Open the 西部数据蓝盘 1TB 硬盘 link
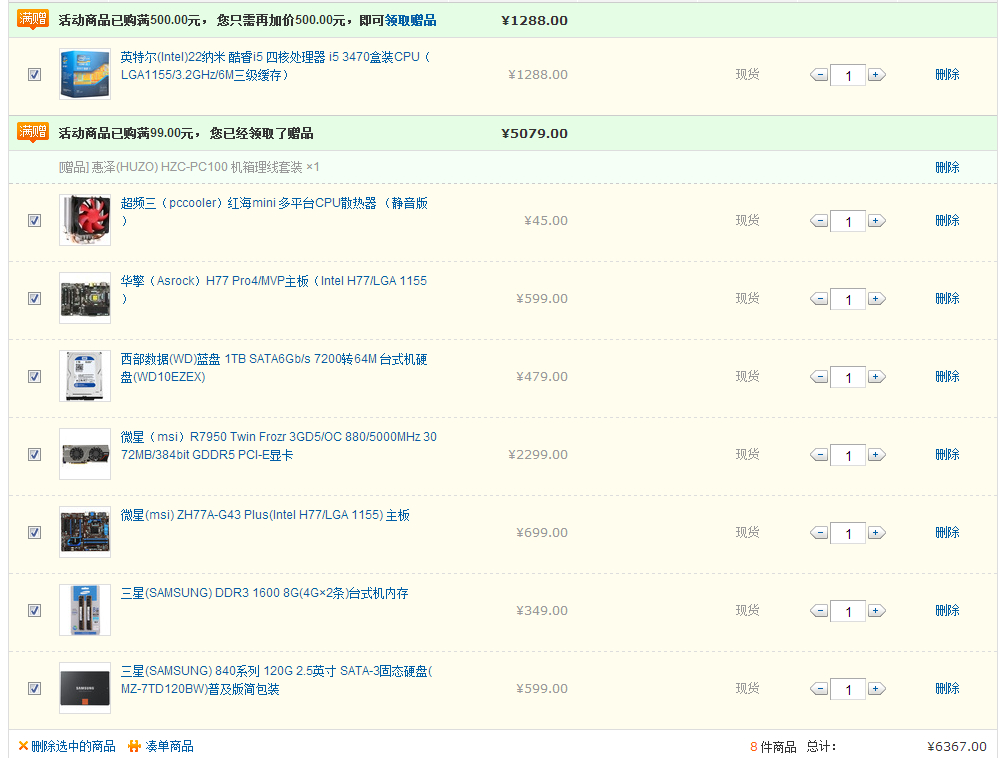This screenshot has width=1007, height=758. click(x=274, y=368)
